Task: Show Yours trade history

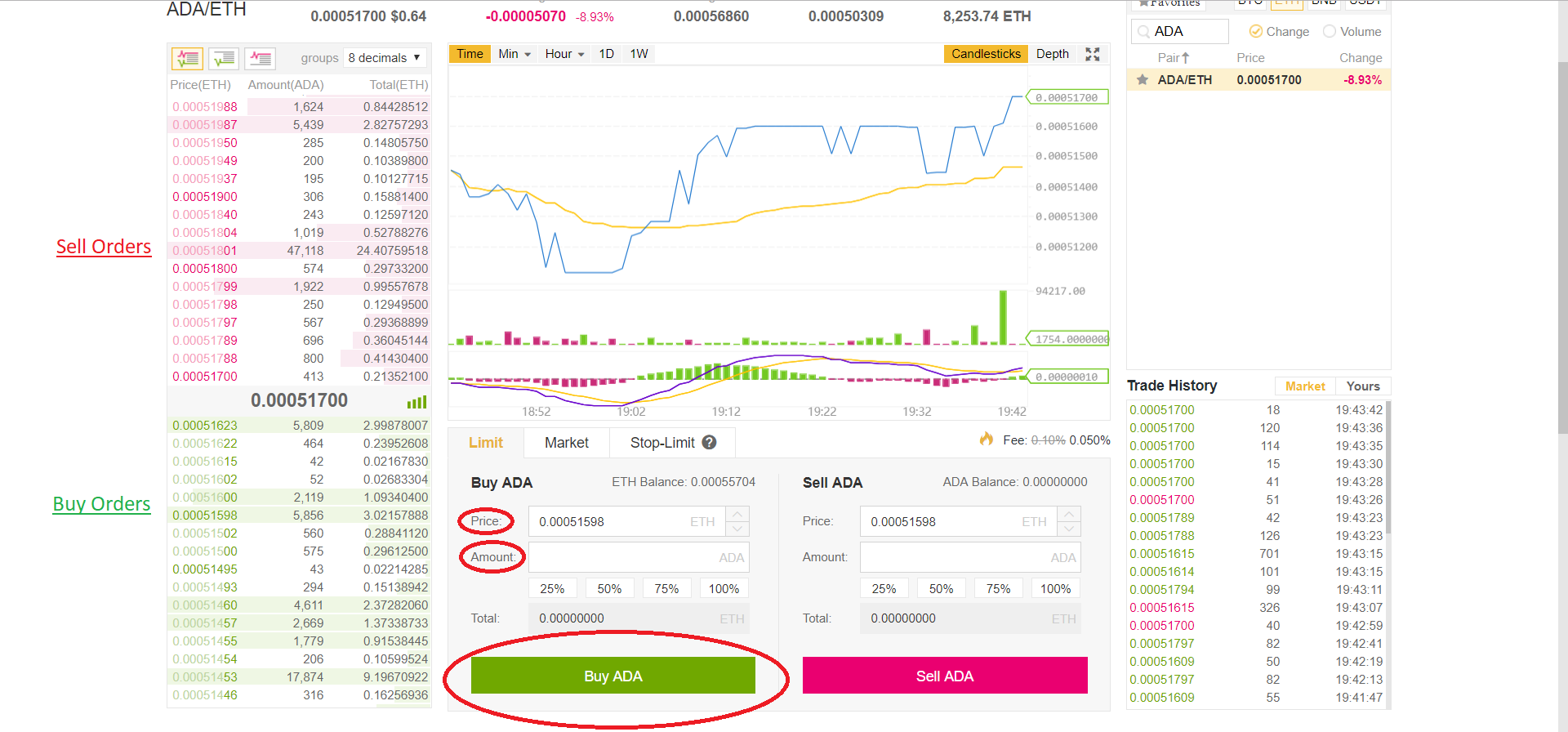Action: coord(1363,386)
